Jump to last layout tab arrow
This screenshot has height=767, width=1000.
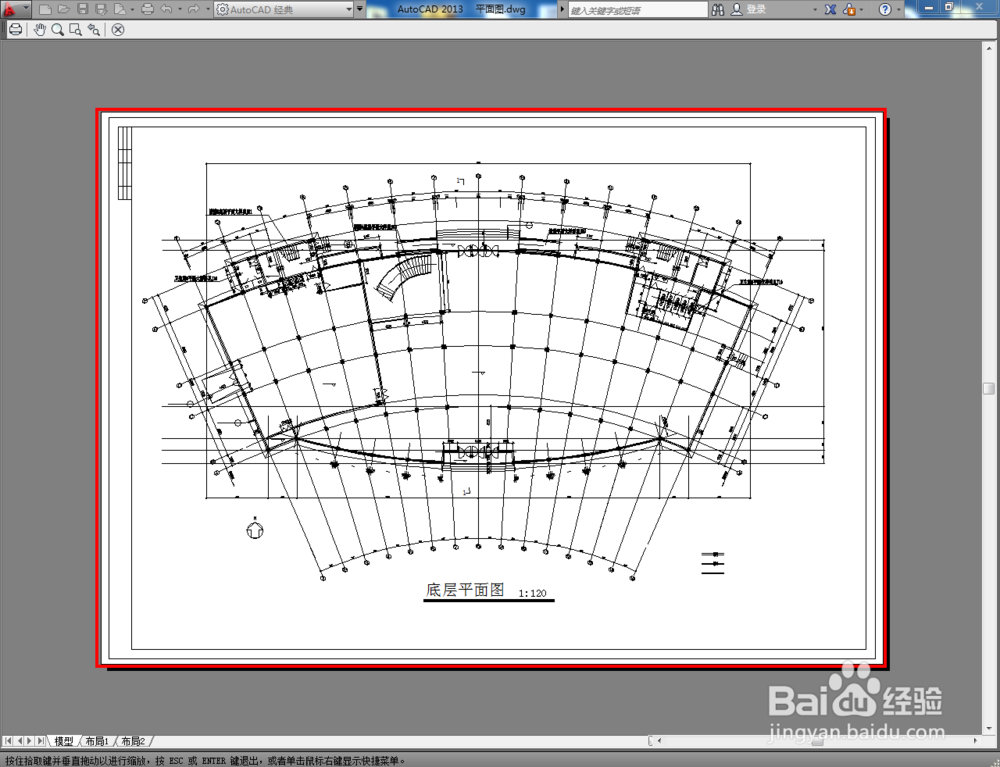tap(40, 741)
